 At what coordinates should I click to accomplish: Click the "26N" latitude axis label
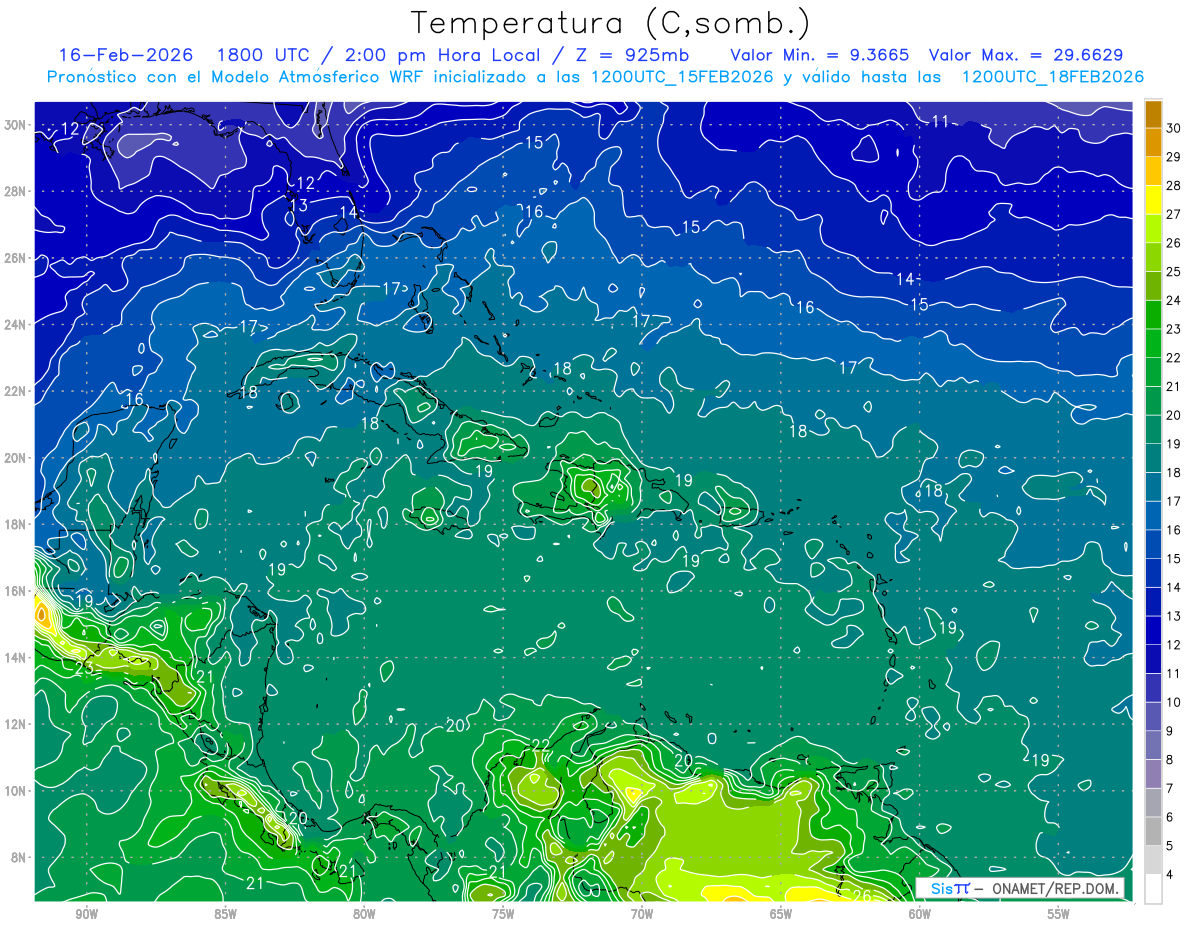pos(15,258)
